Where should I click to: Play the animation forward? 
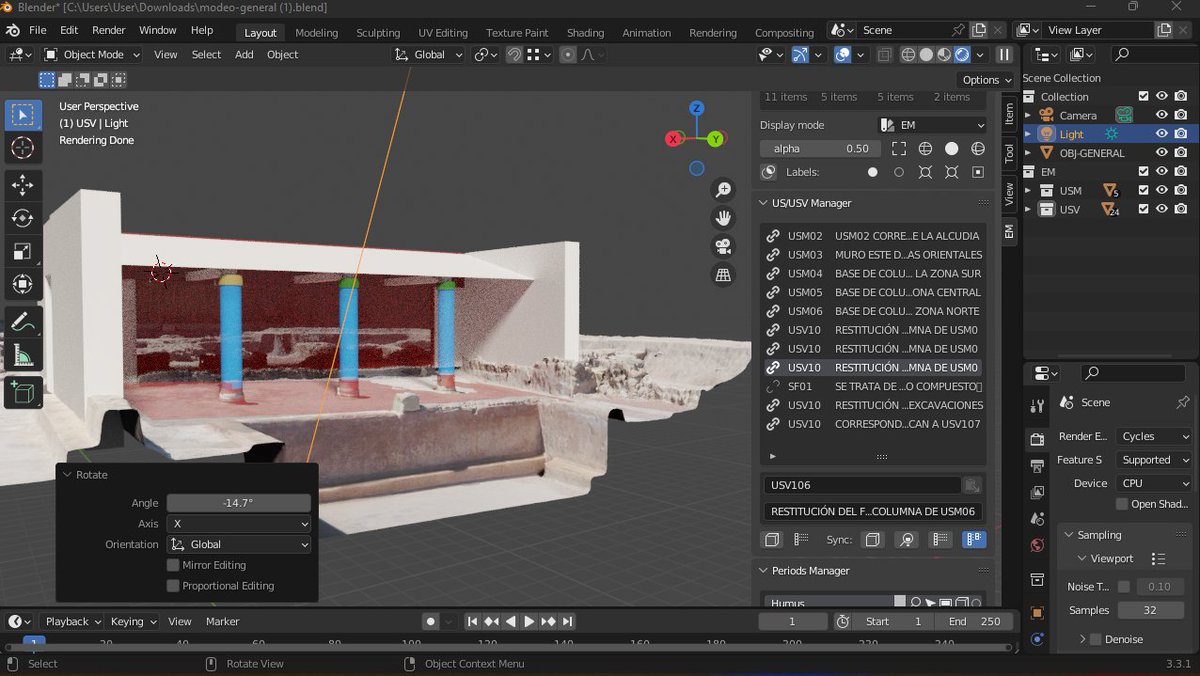530,621
